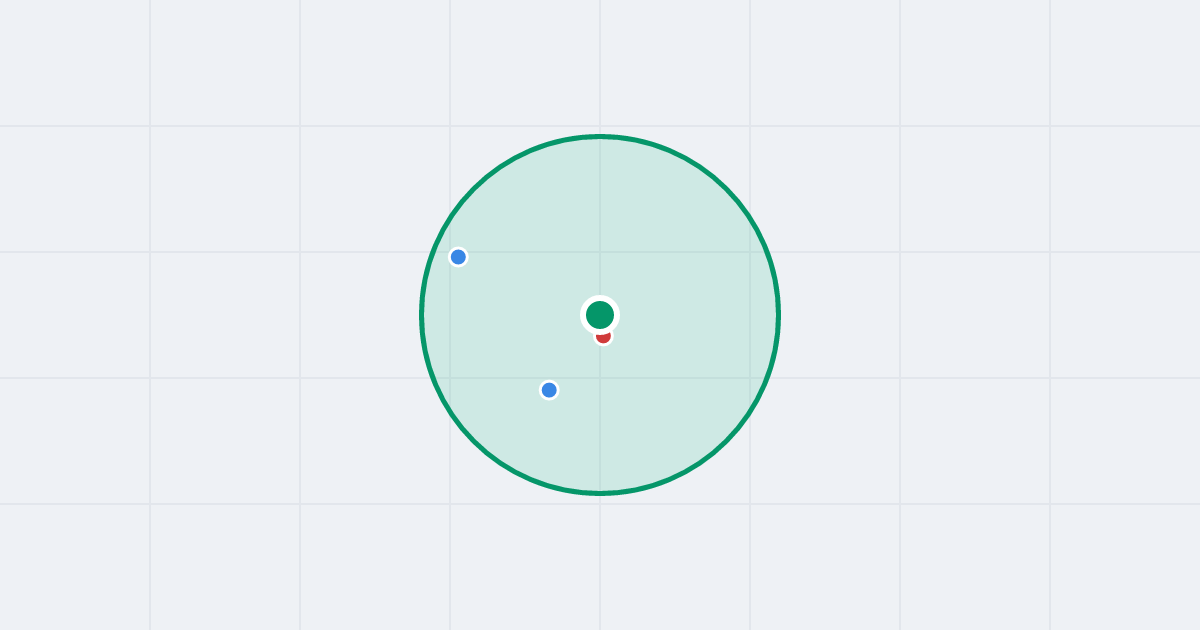Select the blue marker below-left of center
This screenshot has width=1200, height=630.
click(x=549, y=390)
